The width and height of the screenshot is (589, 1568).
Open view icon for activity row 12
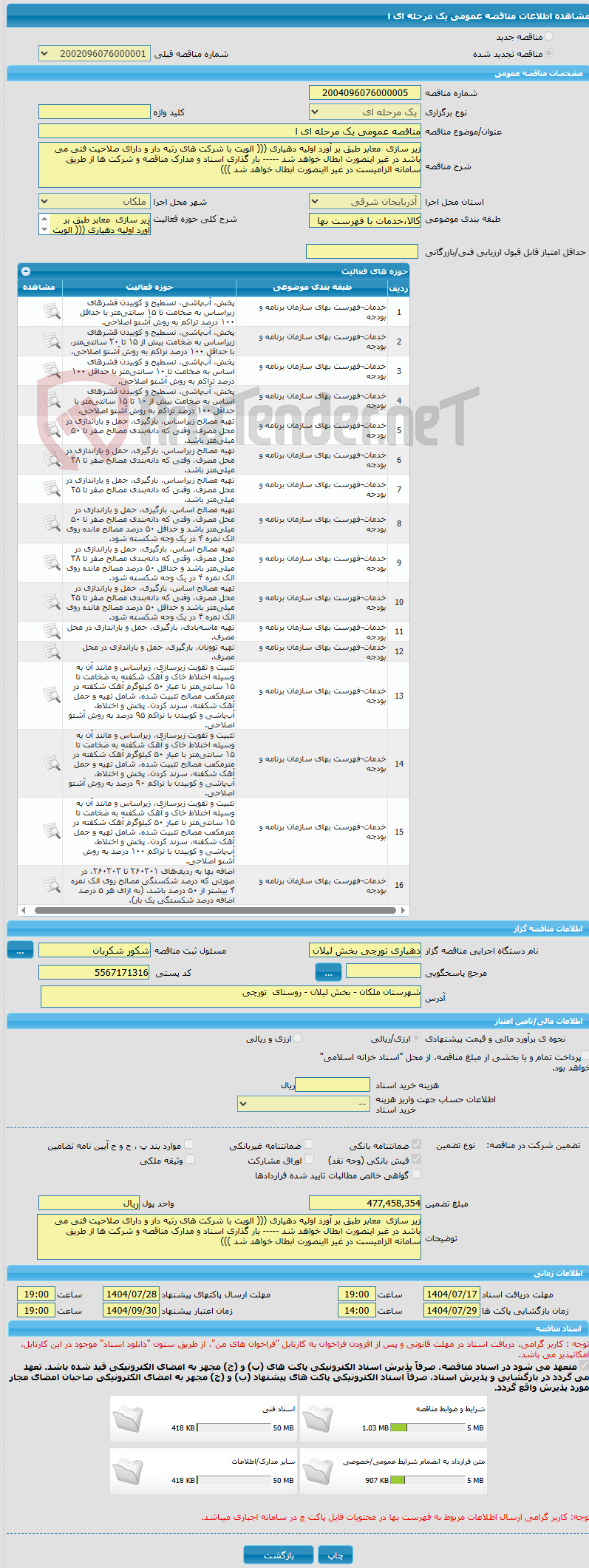click(51, 651)
